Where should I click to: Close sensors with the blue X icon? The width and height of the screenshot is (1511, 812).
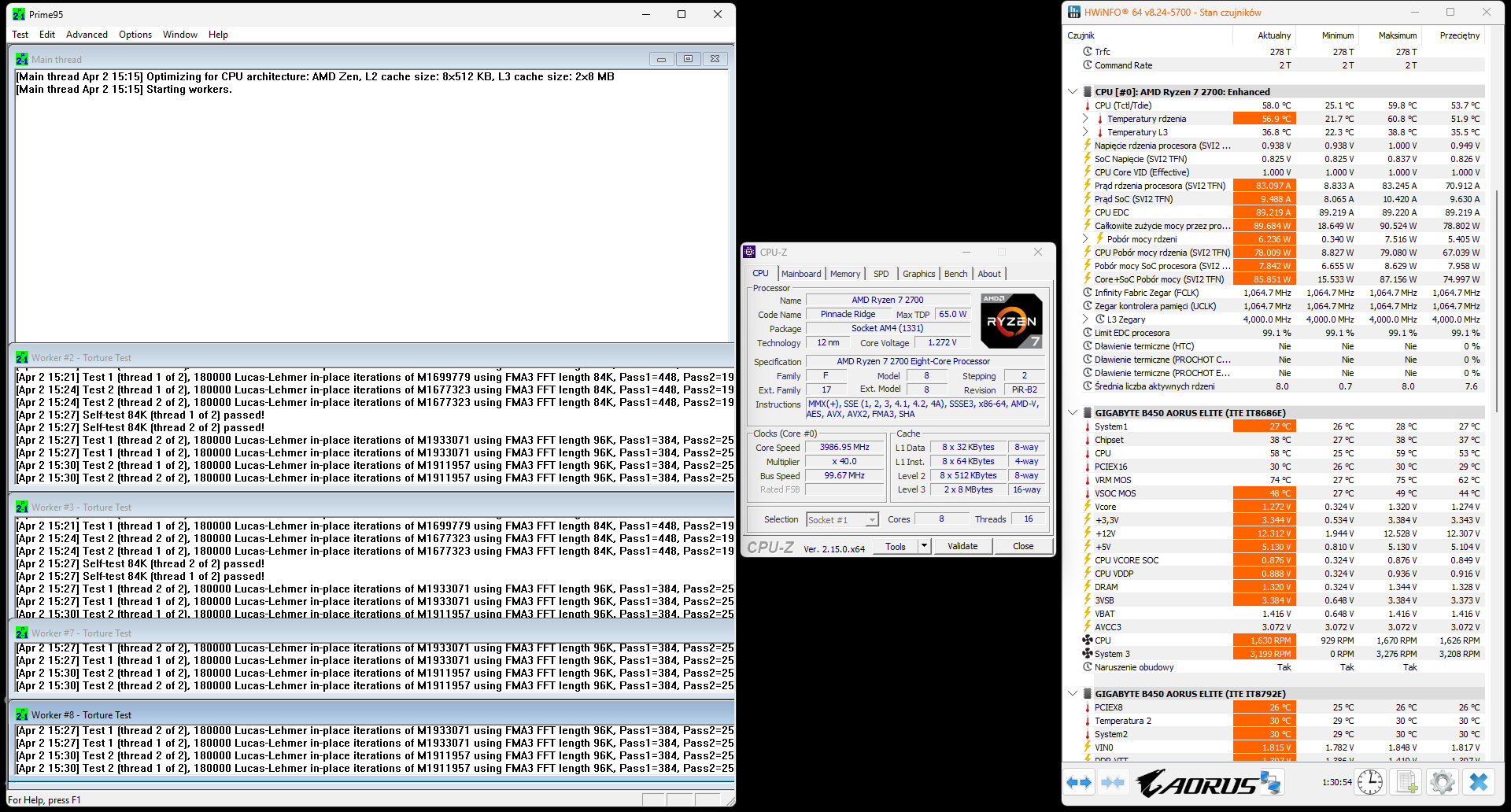coord(1479,783)
